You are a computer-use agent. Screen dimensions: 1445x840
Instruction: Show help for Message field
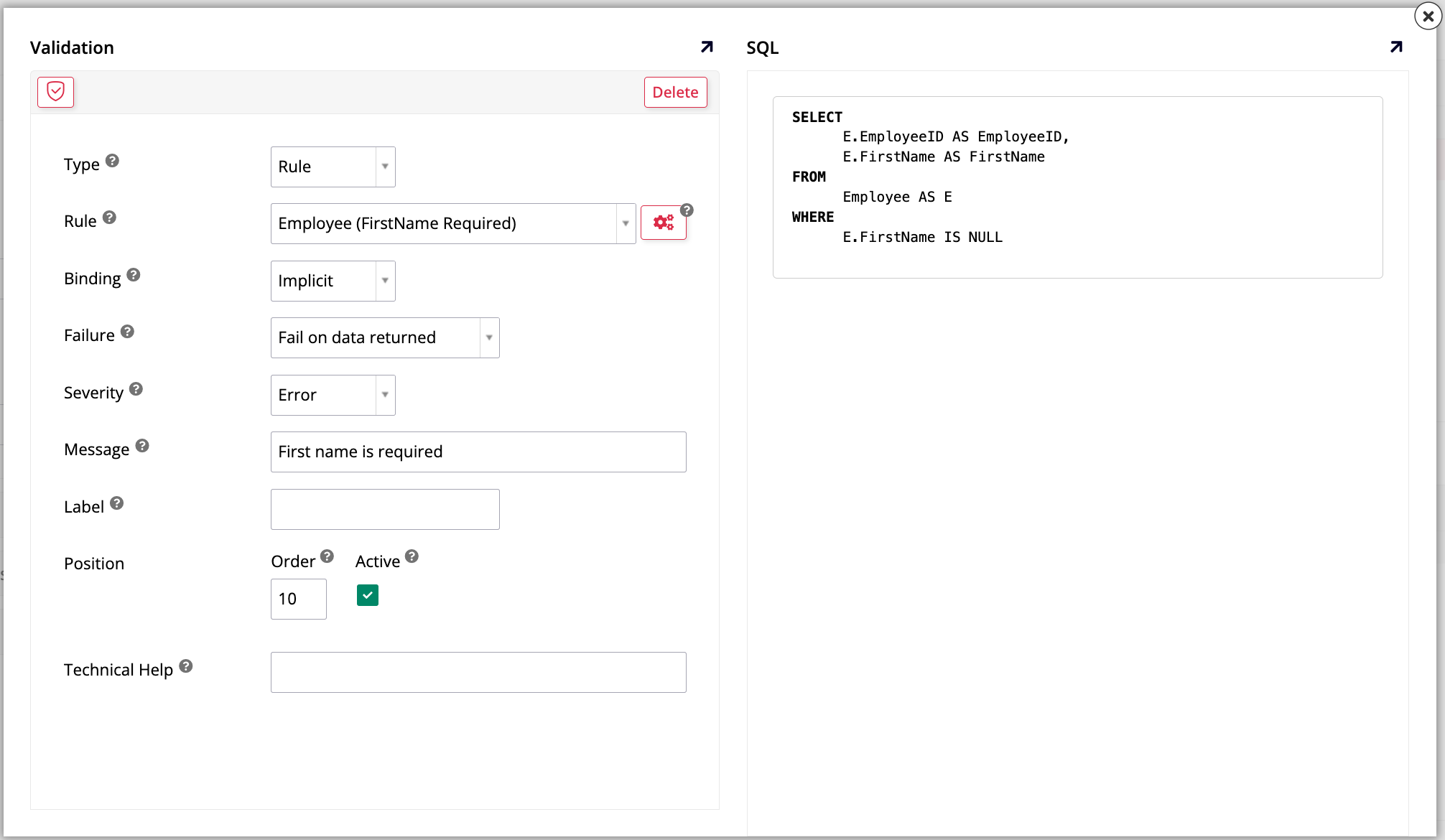pyautogui.click(x=142, y=446)
